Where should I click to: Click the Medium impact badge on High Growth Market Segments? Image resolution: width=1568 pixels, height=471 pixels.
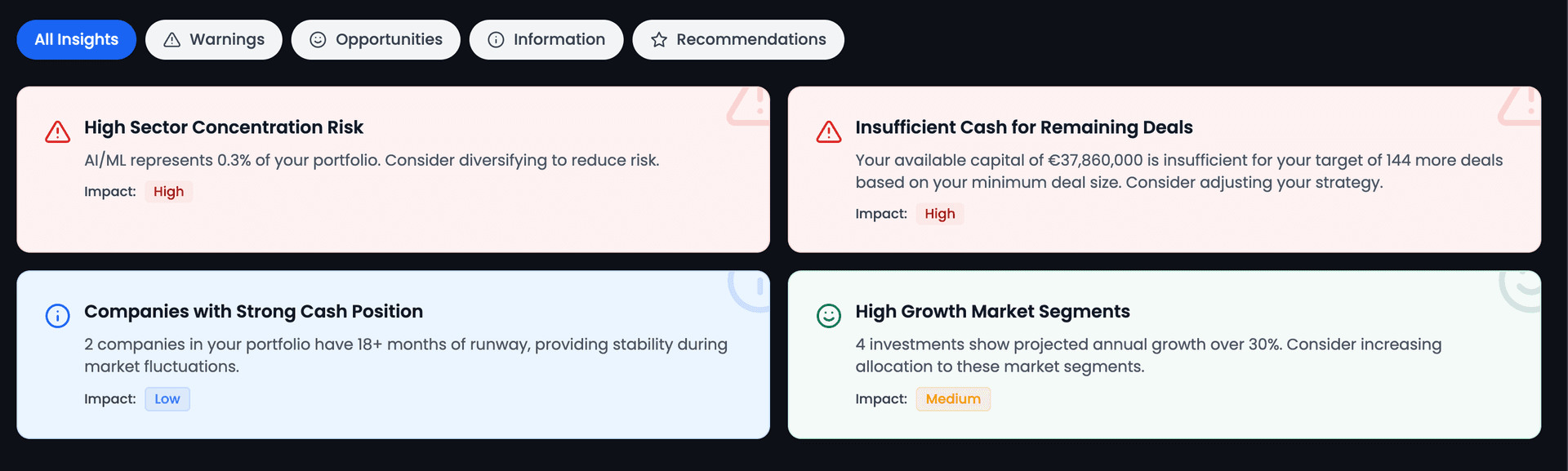pos(952,398)
